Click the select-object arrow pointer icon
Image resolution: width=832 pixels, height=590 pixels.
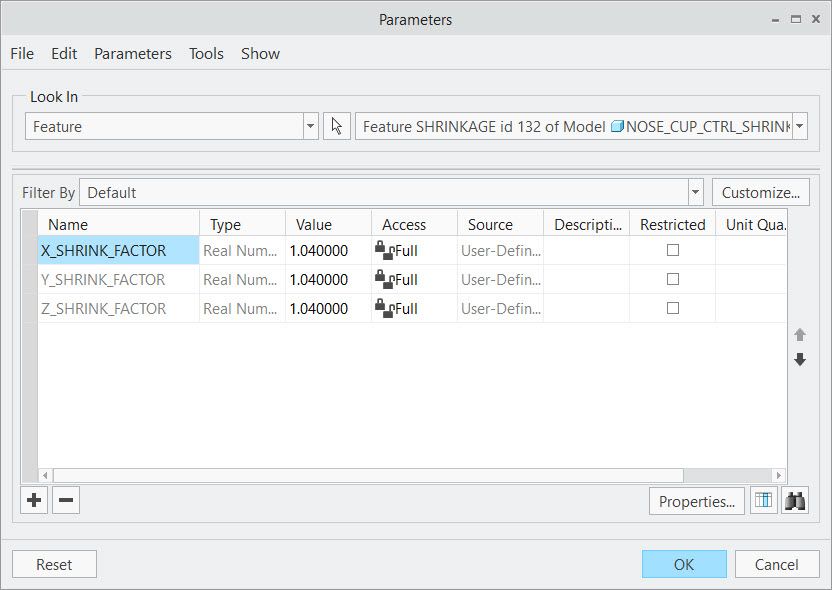point(337,127)
